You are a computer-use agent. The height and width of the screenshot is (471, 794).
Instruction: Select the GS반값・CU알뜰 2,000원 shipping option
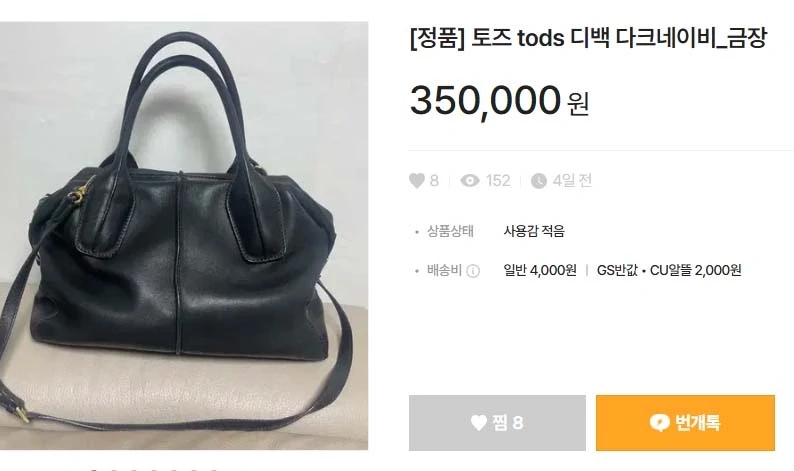(669, 270)
